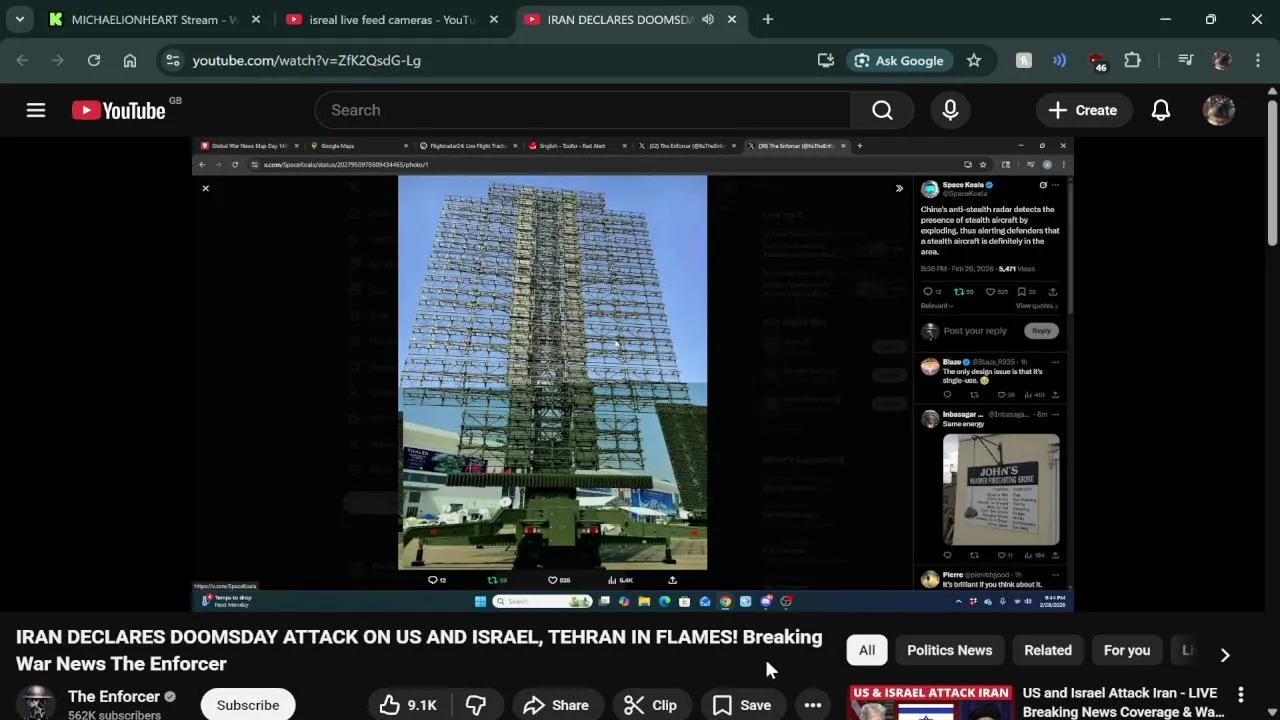
Task: Open the YouTube guide hamburger menu
Action: (36, 110)
